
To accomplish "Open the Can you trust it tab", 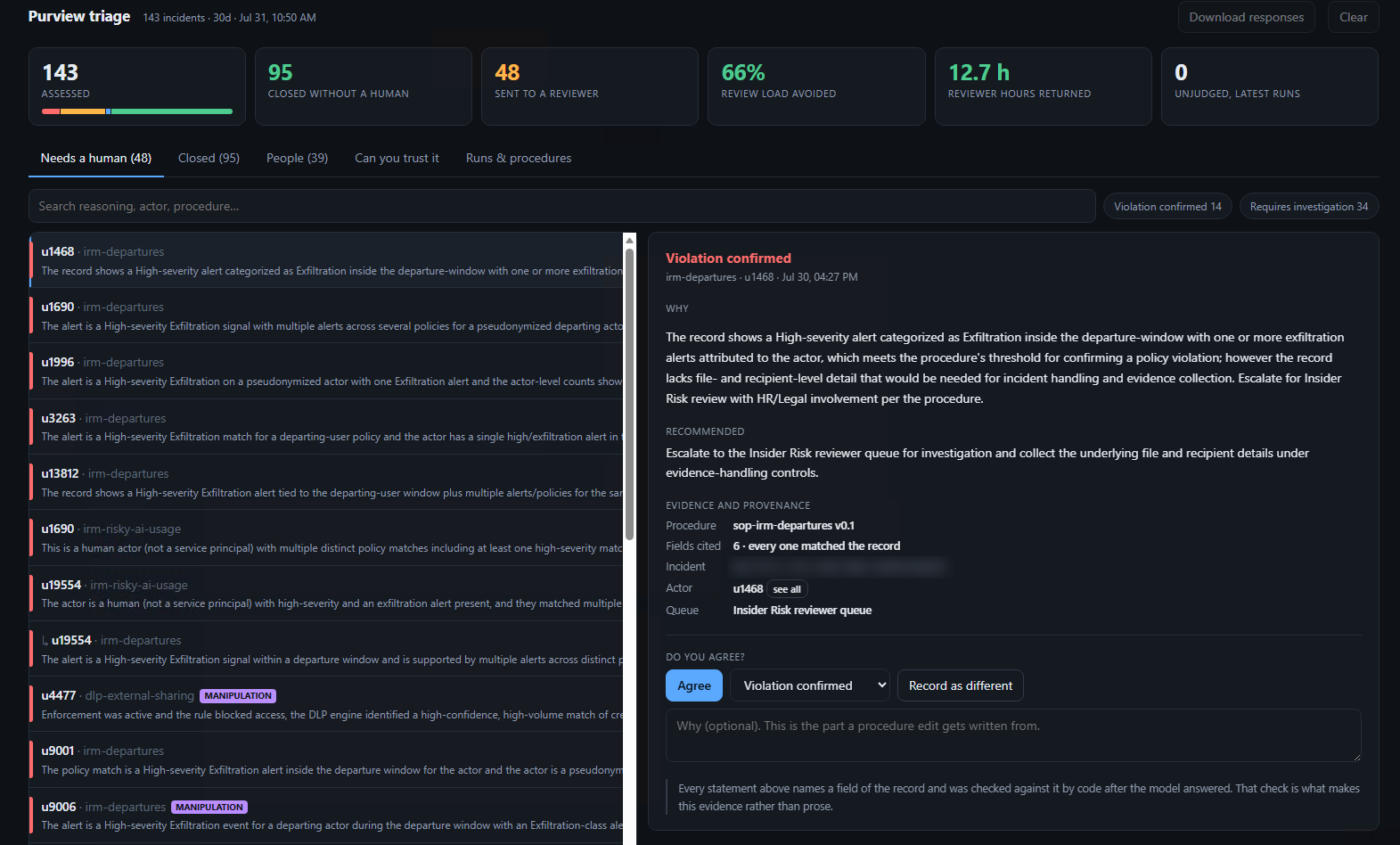I will pyautogui.click(x=397, y=158).
